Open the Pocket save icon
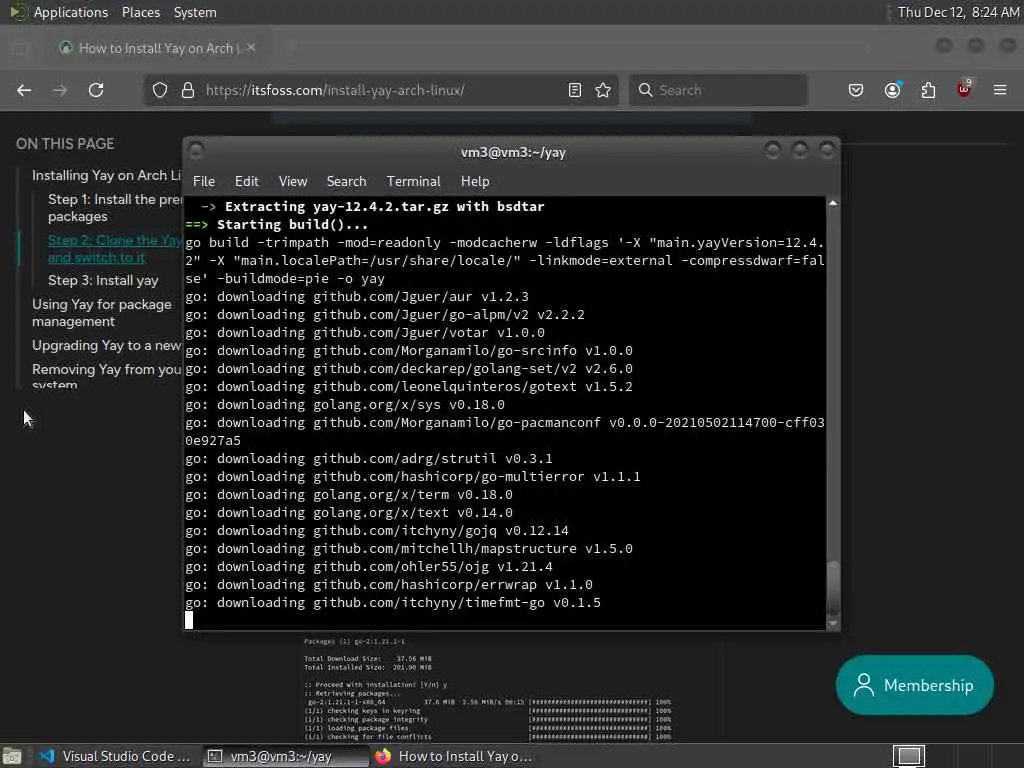 click(856, 90)
